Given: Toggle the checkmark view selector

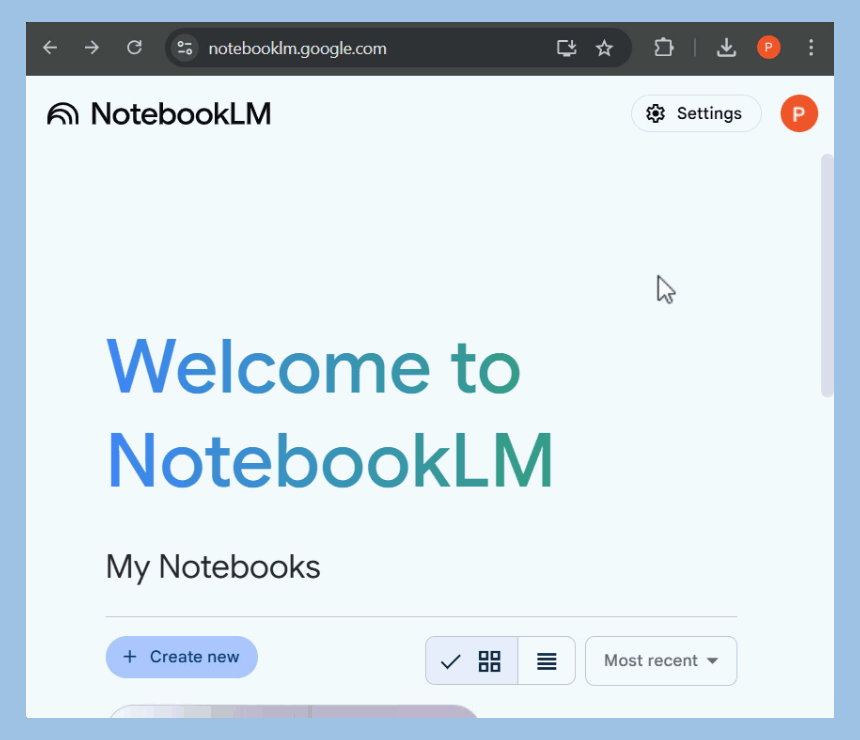Looking at the screenshot, I should (452, 660).
